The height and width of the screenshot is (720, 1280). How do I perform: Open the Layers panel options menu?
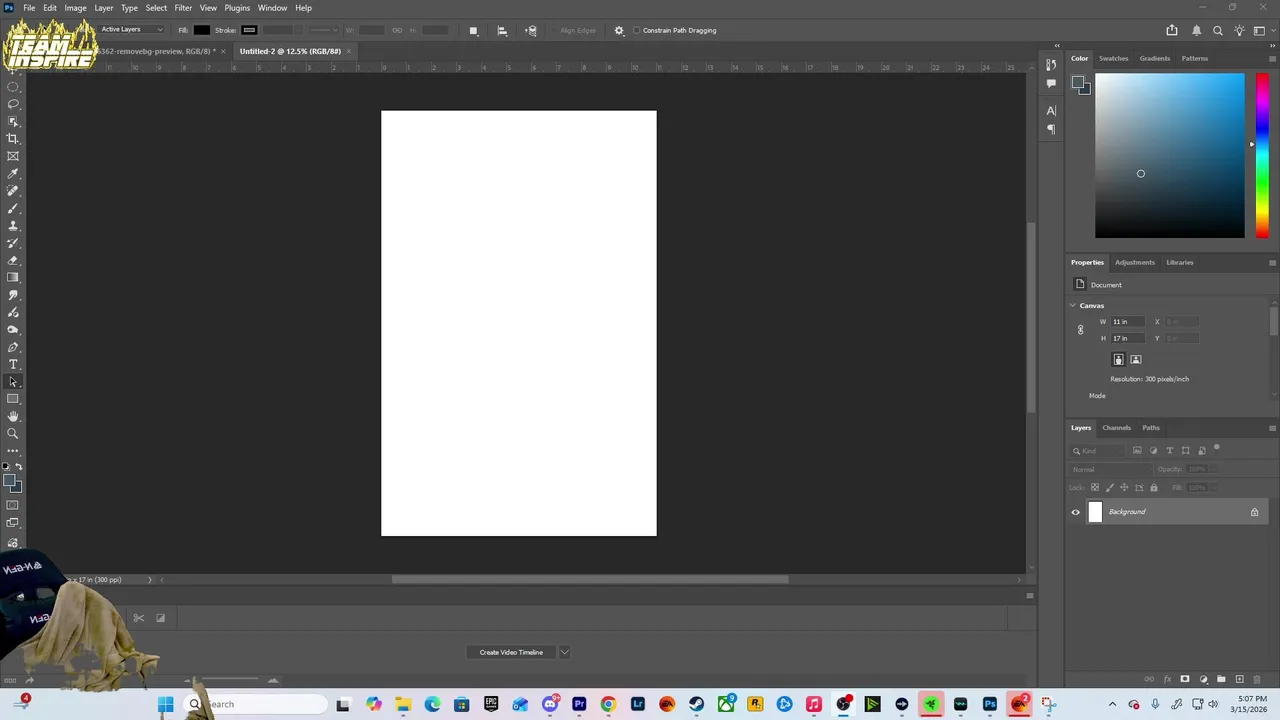pyautogui.click(x=1272, y=428)
